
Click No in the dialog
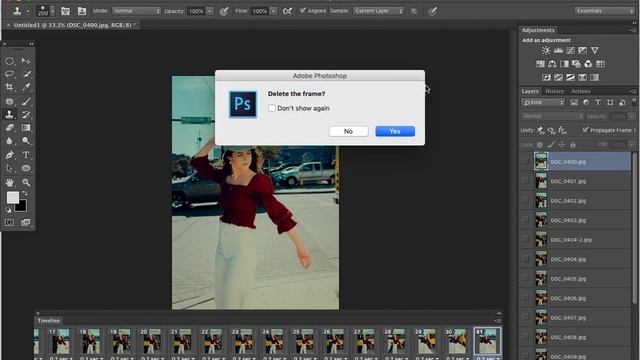point(349,131)
